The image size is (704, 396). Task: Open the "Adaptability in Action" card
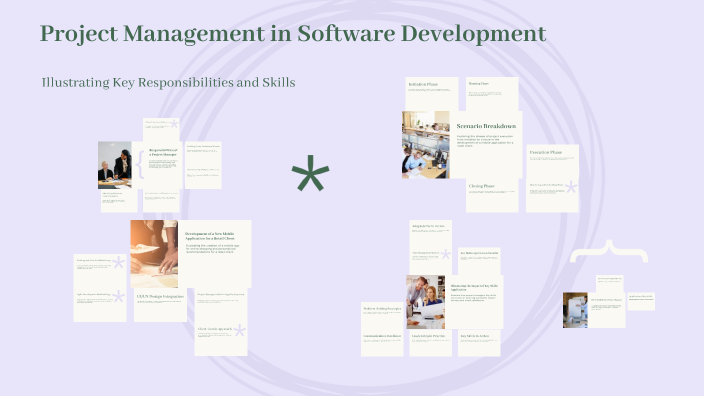click(431, 233)
